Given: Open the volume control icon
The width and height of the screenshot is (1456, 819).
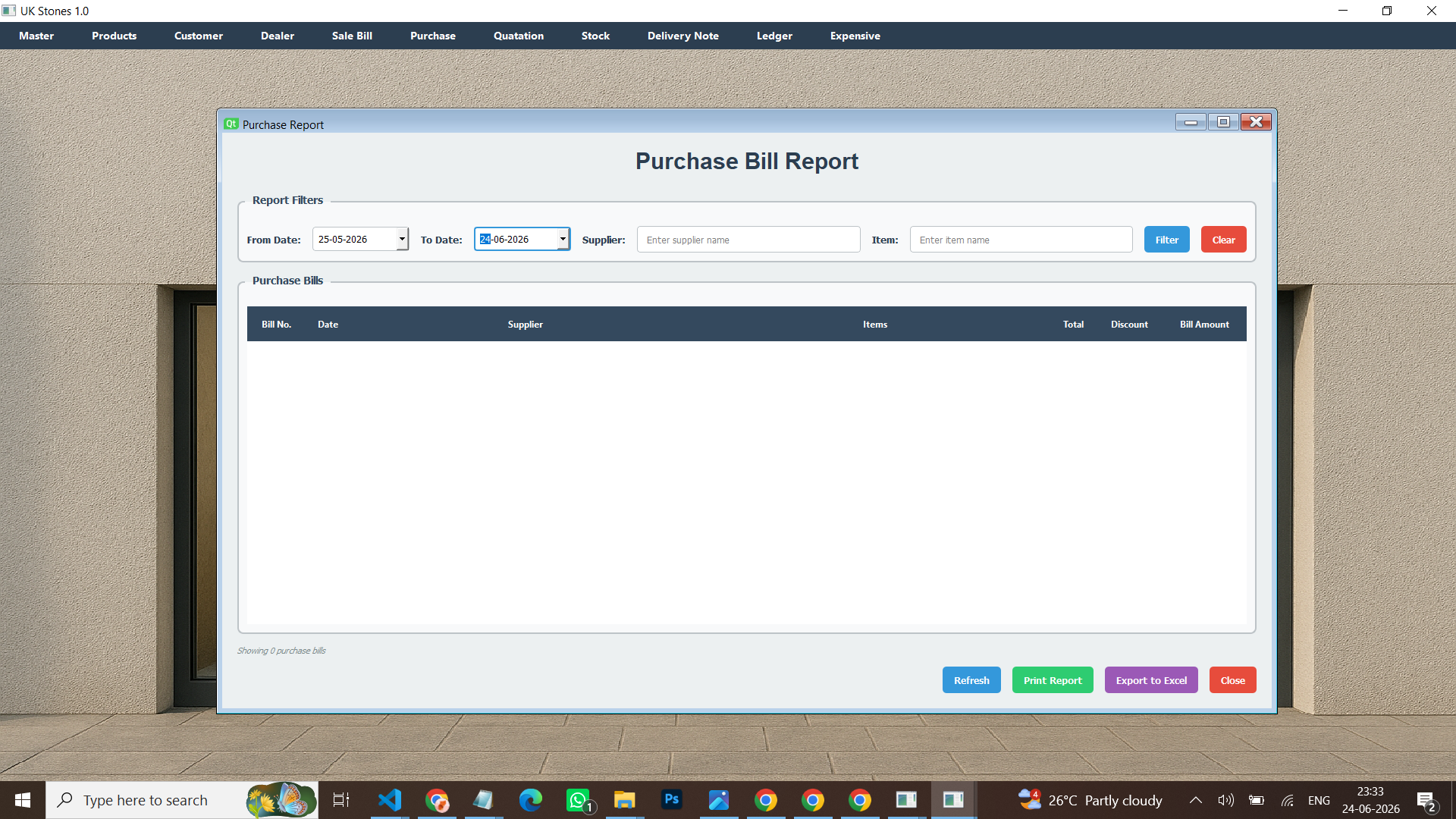Looking at the screenshot, I should (x=1225, y=800).
